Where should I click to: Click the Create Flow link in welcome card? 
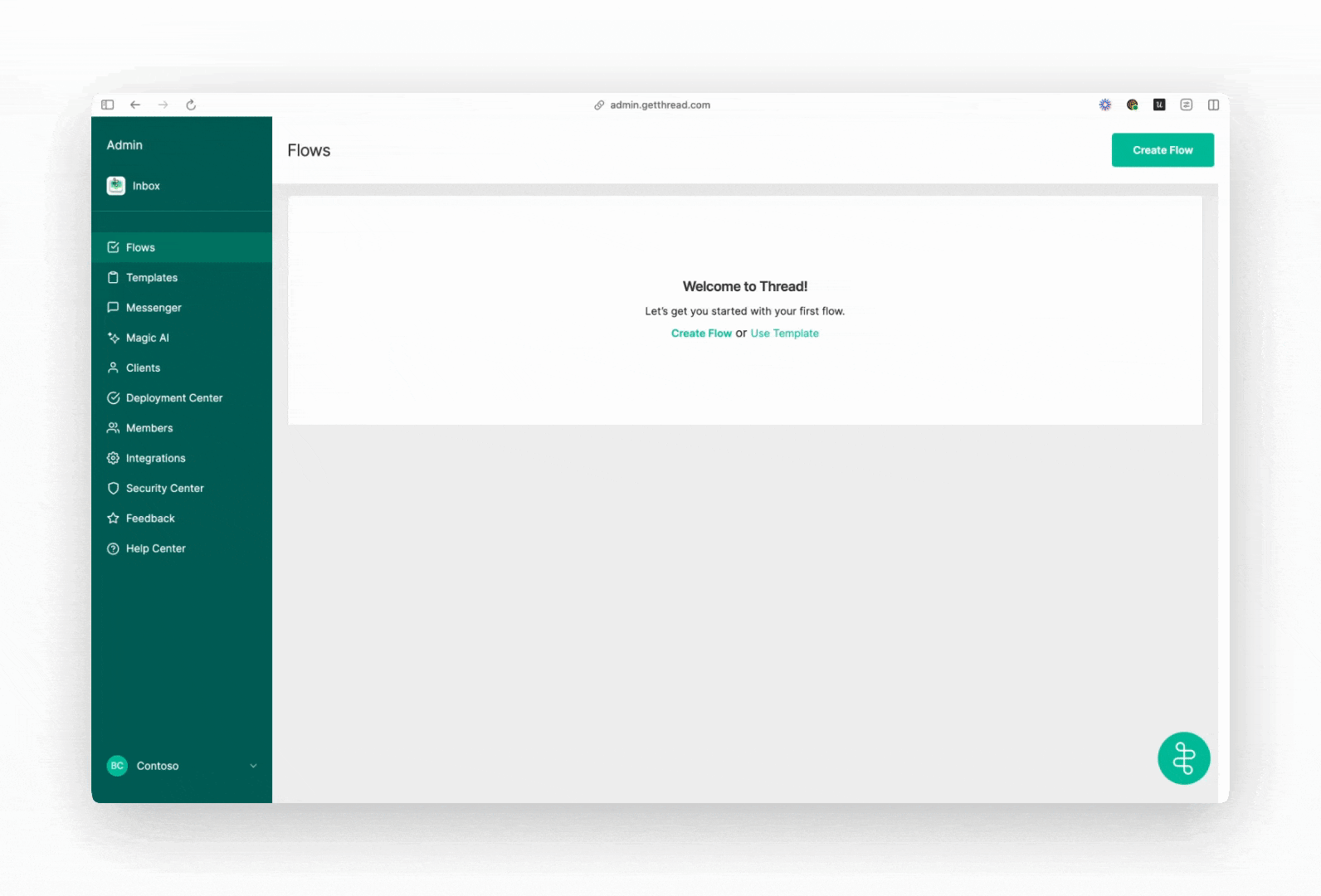pos(701,334)
